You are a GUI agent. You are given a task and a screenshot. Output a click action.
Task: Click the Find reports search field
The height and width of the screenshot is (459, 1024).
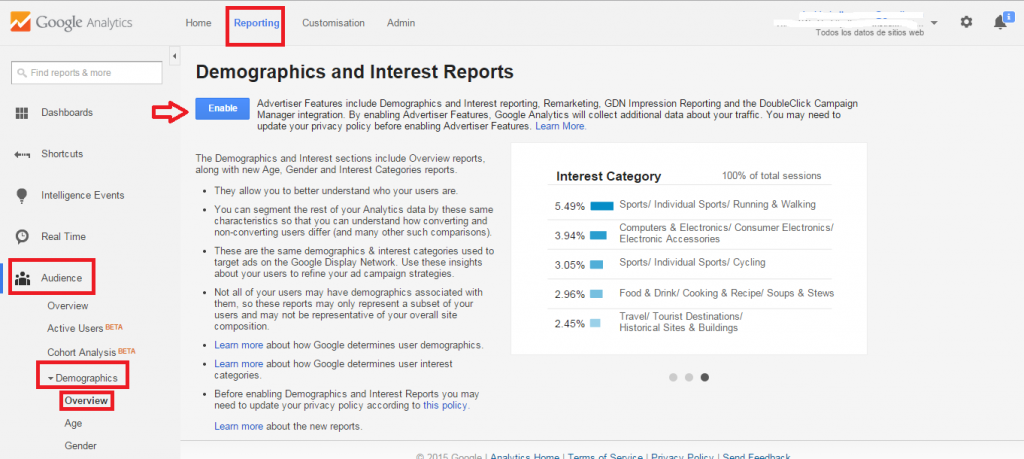coord(86,73)
